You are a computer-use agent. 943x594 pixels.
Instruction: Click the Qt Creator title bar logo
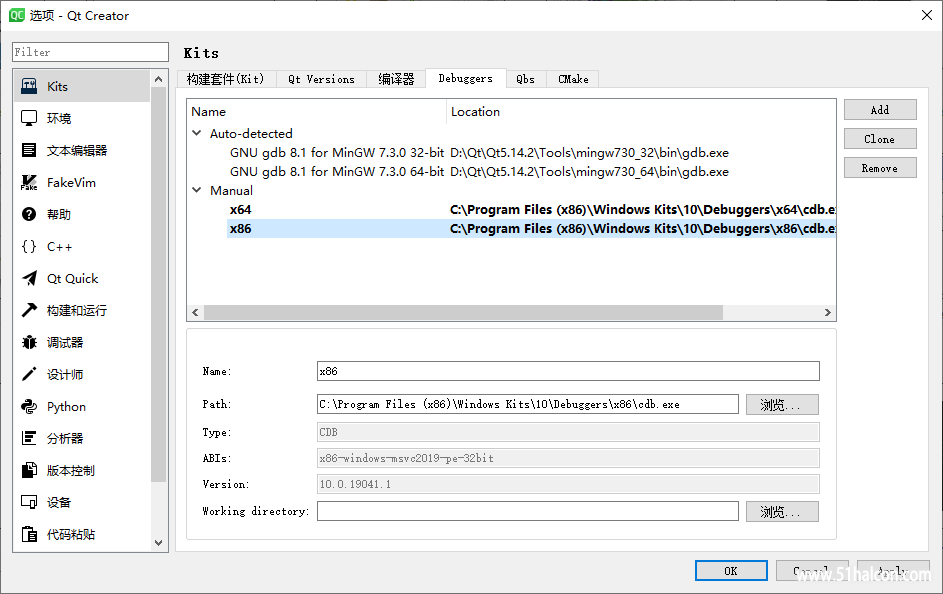[x=17, y=15]
